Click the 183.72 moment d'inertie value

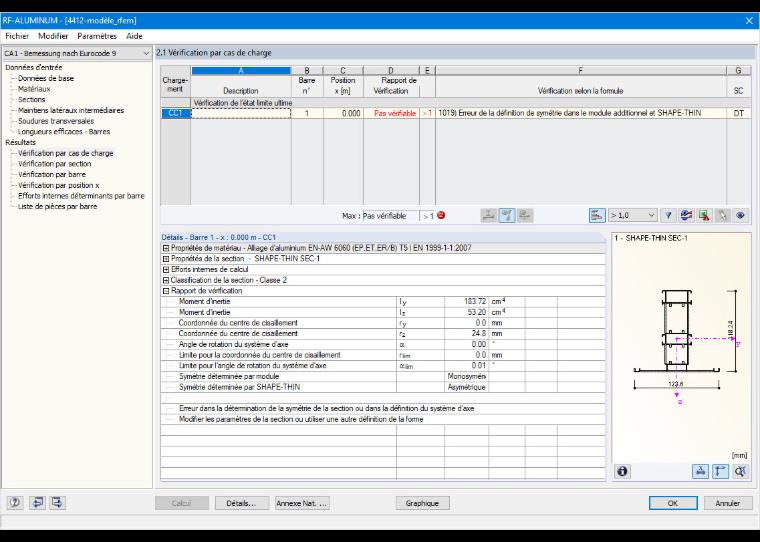pos(466,302)
